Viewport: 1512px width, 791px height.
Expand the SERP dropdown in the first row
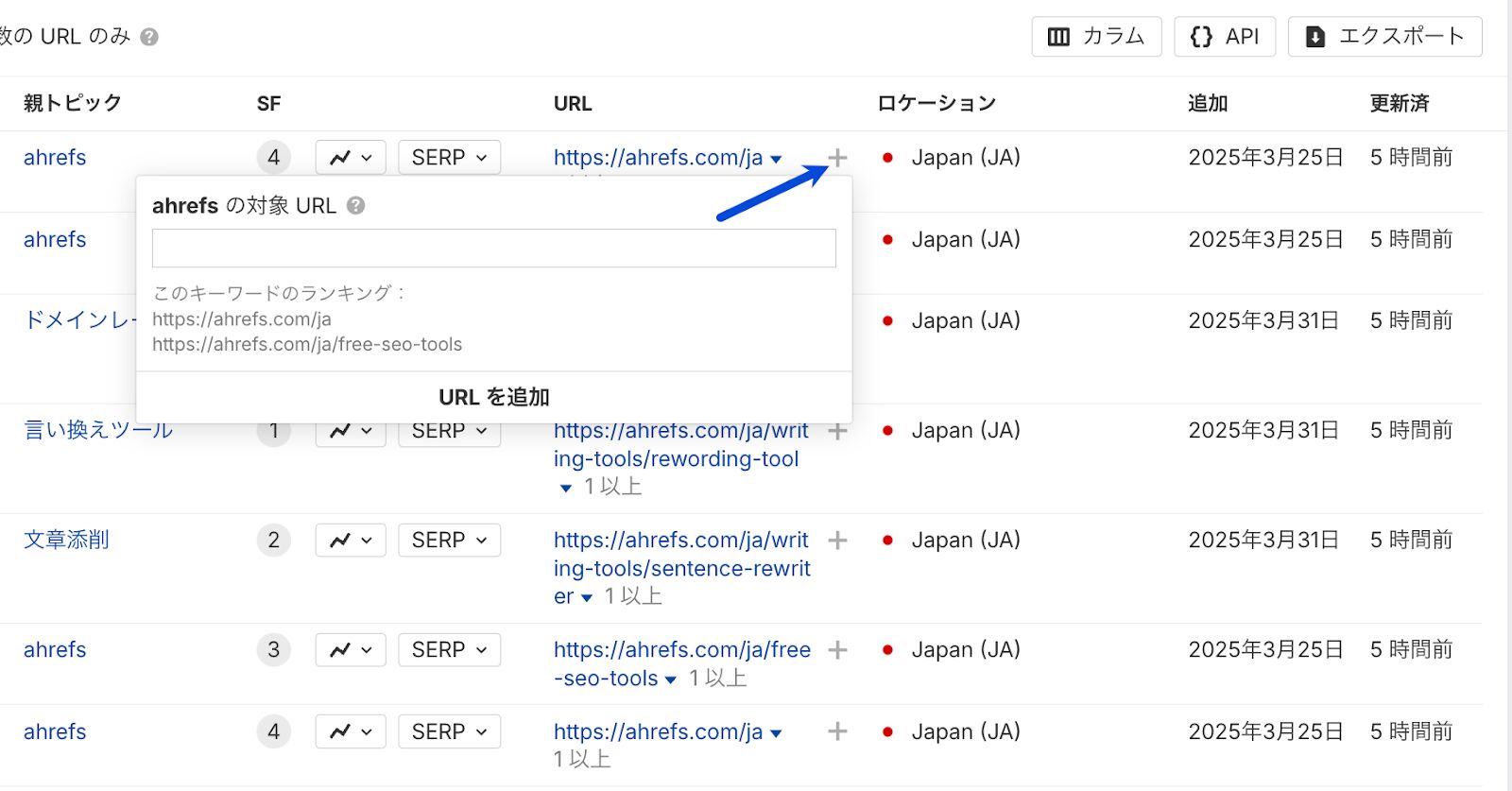tap(449, 158)
